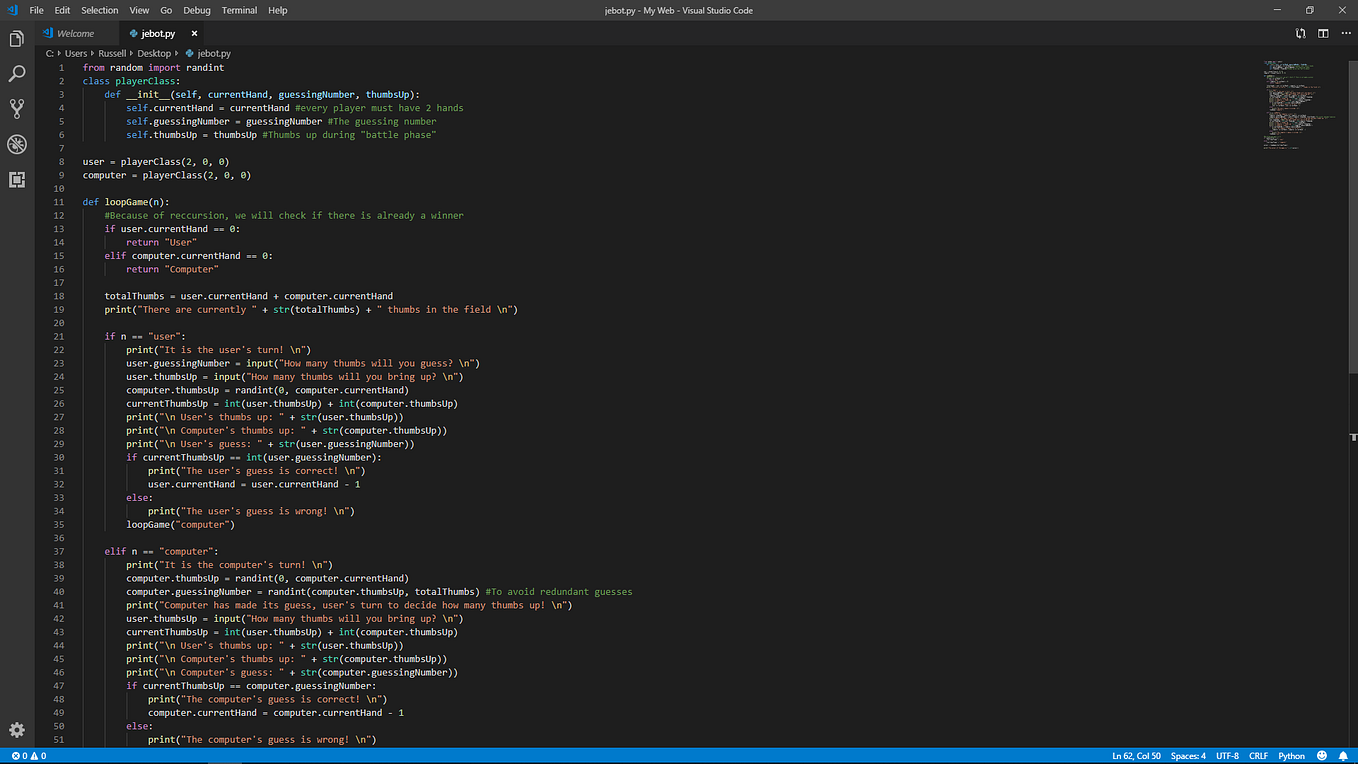
Task: Open Source Control from the activity bar
Action: (x=16, y=108)
